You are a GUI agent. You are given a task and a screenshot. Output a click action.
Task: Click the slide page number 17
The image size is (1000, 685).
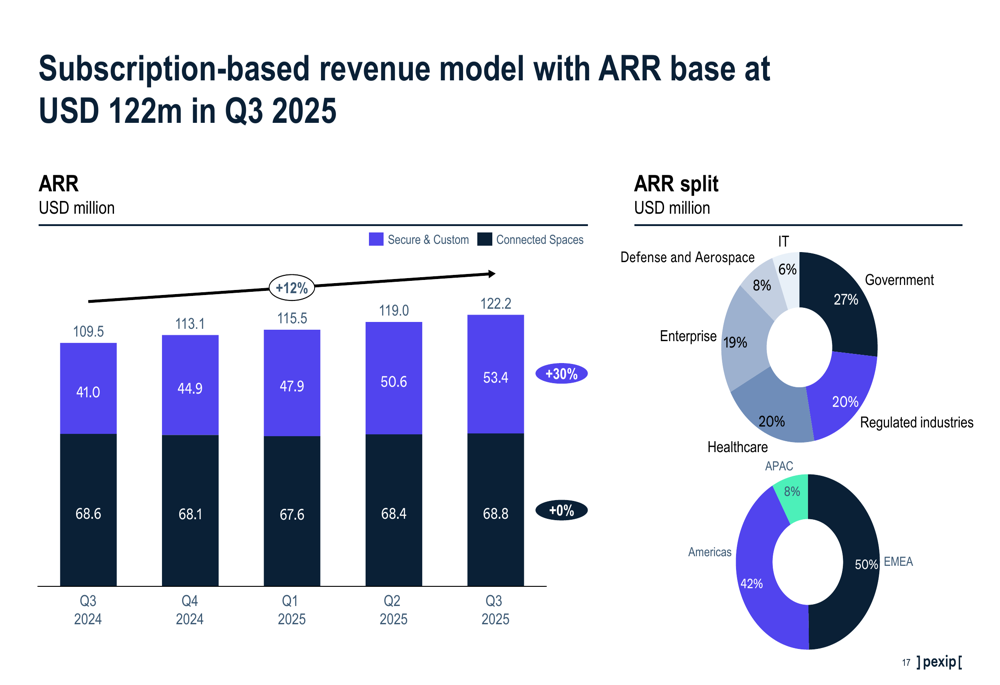(906, 663)
